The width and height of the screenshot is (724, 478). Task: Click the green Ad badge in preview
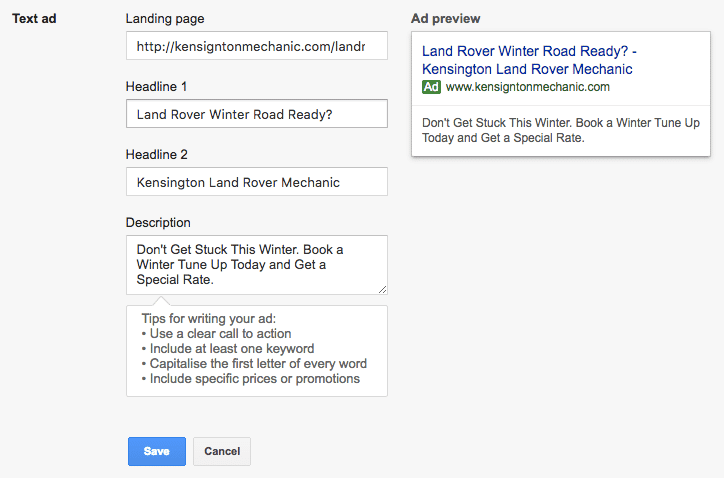[x=431, y=87]
